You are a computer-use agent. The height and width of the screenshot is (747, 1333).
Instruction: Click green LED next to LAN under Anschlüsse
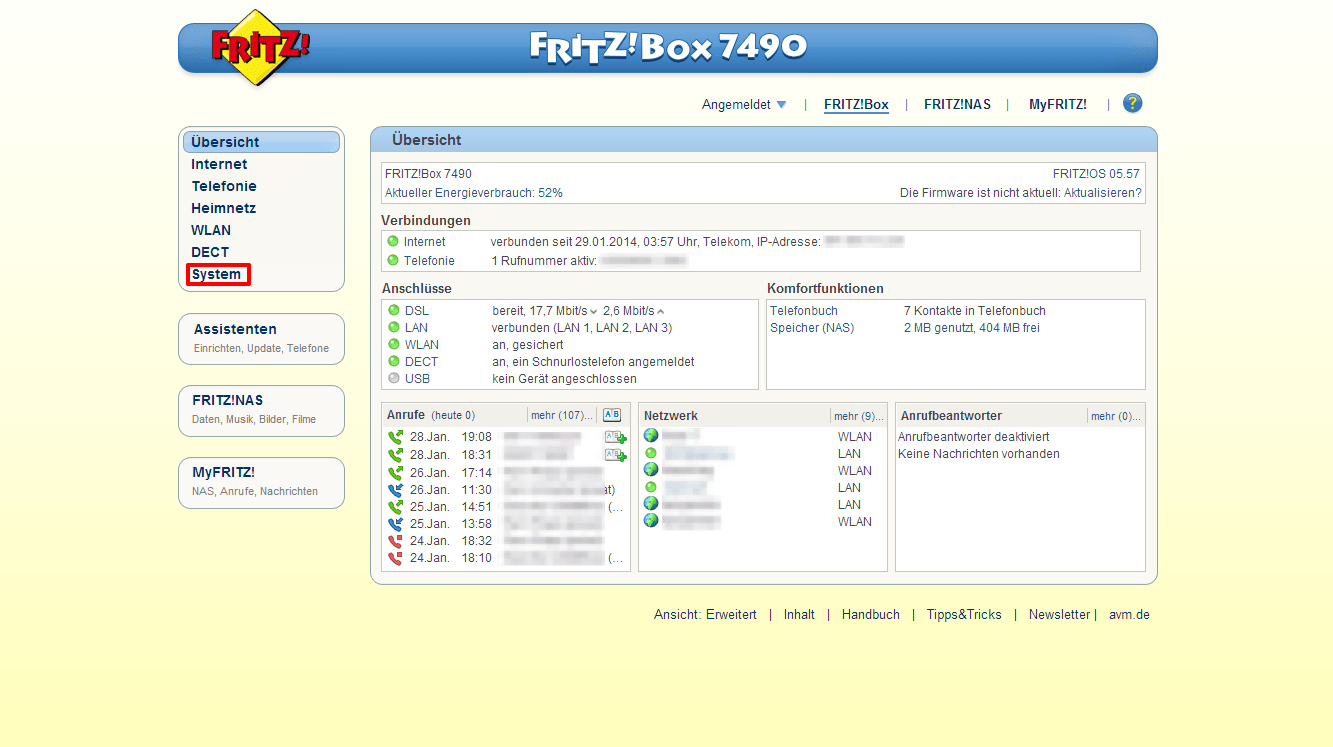[394, 328]
